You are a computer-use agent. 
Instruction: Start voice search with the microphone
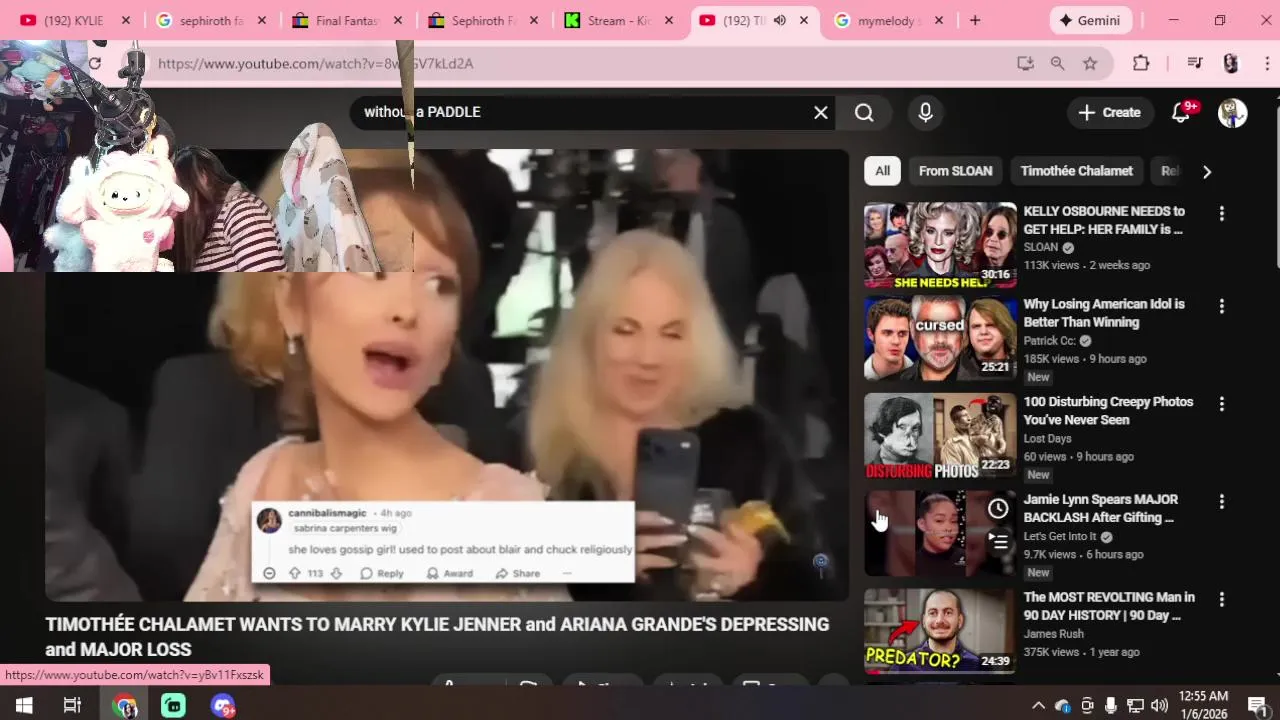click(925, 112)
